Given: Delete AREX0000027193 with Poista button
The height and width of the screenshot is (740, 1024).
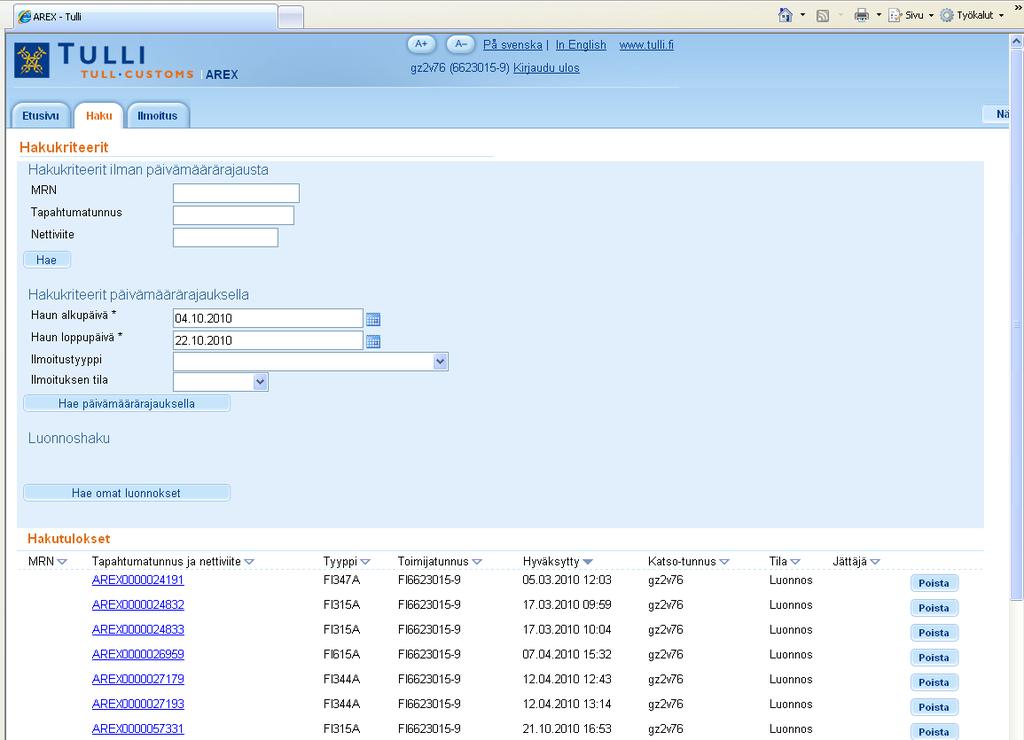Looking at the screenshot, I should 934,707.
